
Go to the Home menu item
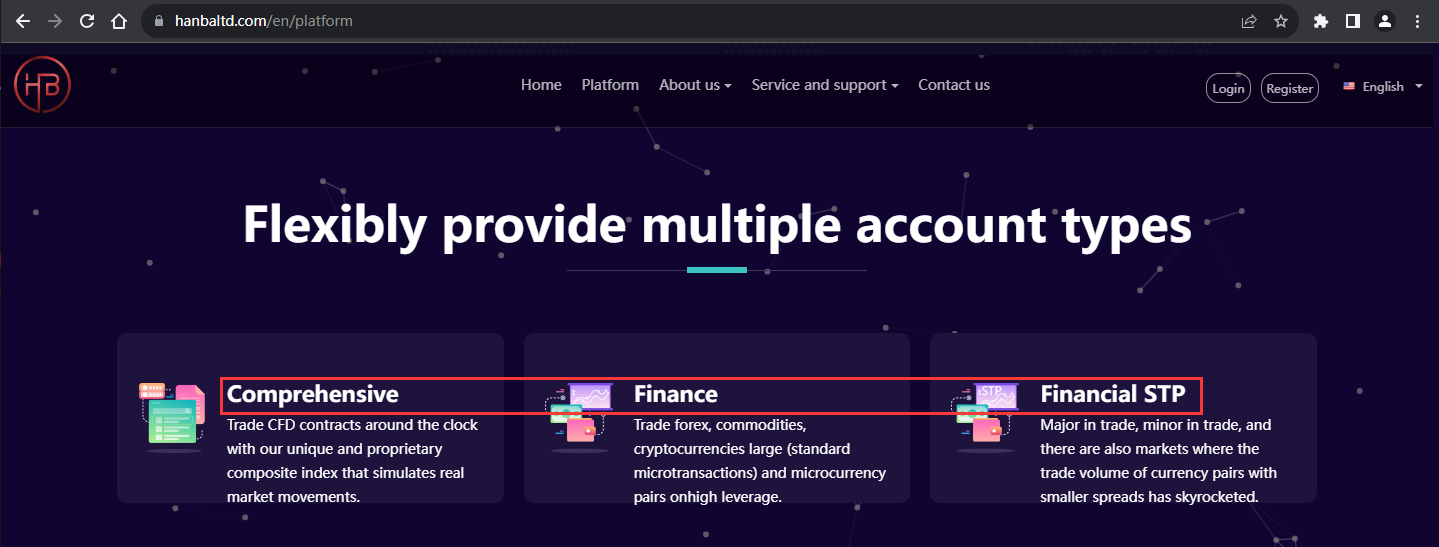point(541,85)
